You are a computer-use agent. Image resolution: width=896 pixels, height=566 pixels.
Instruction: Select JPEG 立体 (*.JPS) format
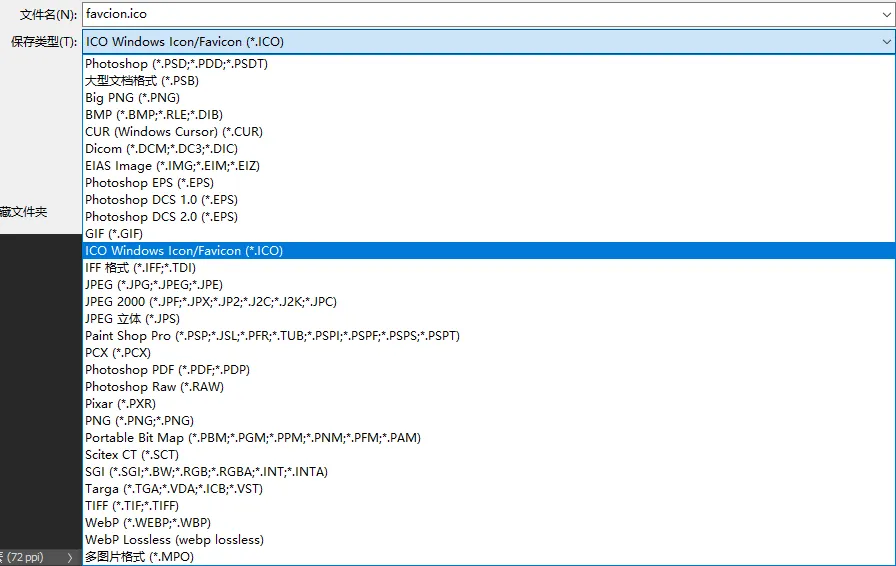489,318
